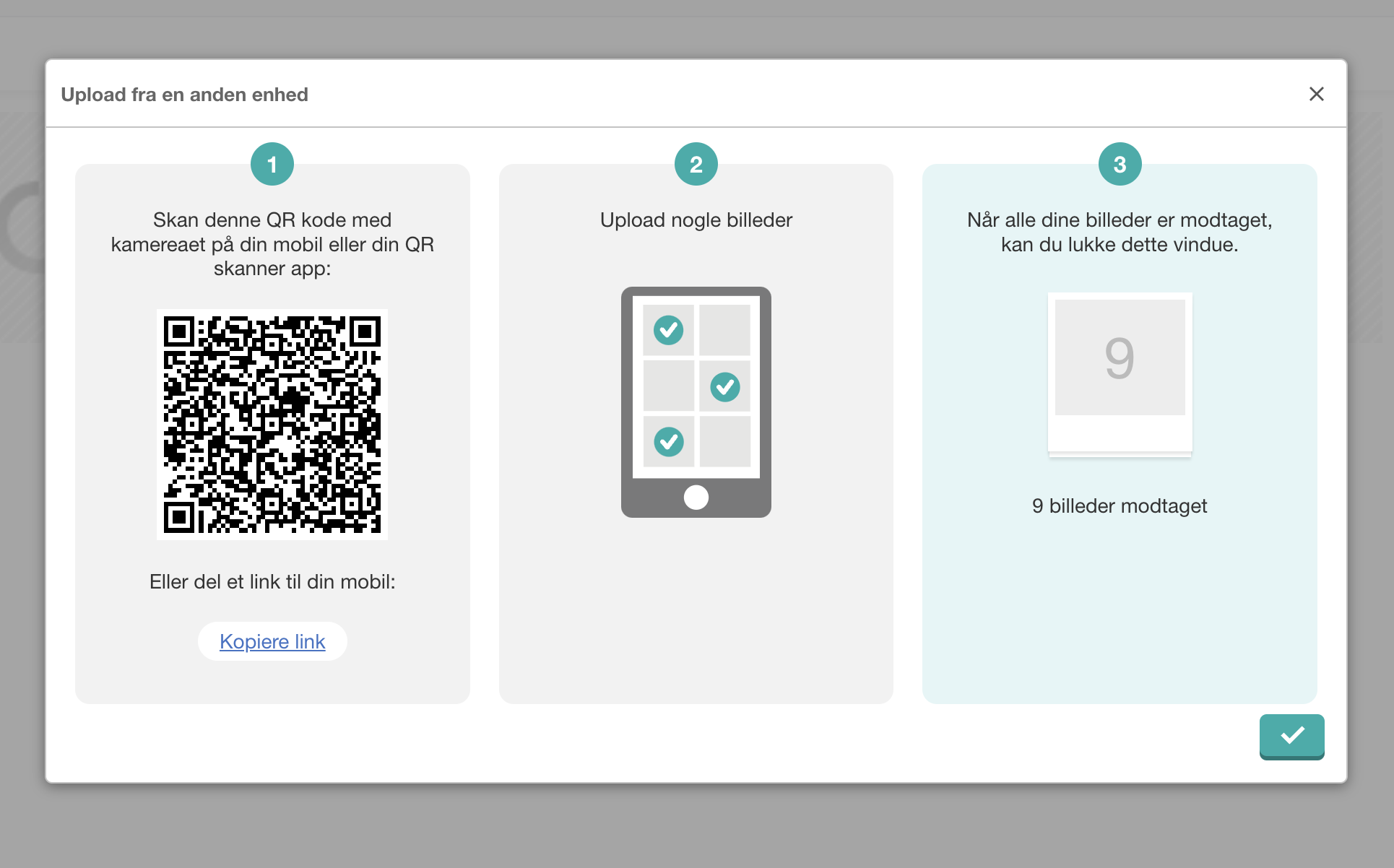This screenshot has width=1394, height=868.
Task: Click the top-left checkmark on tablet illustration
Action: pos(668,330)
